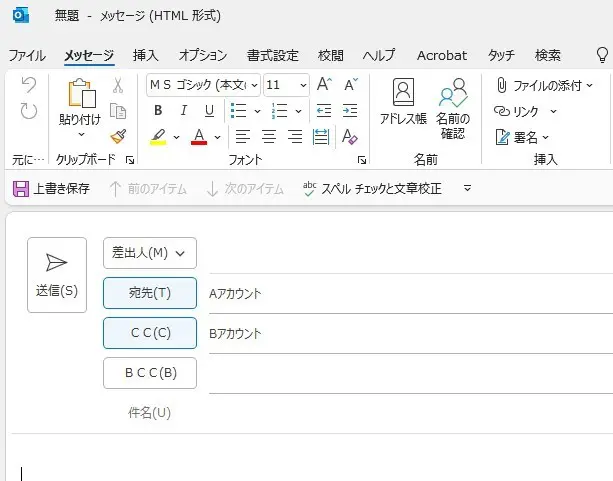
Task: Select the Format Painter brush icon
Action: [118, 137]
